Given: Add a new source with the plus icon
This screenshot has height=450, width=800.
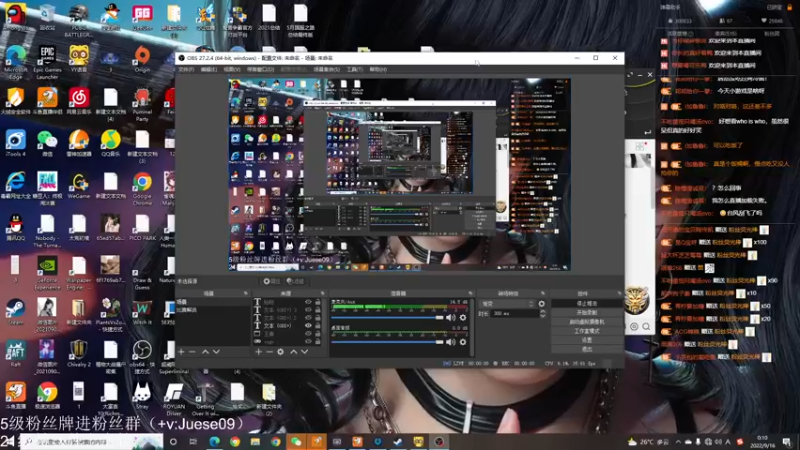Looking at the screenshot, I should [258, 352].
